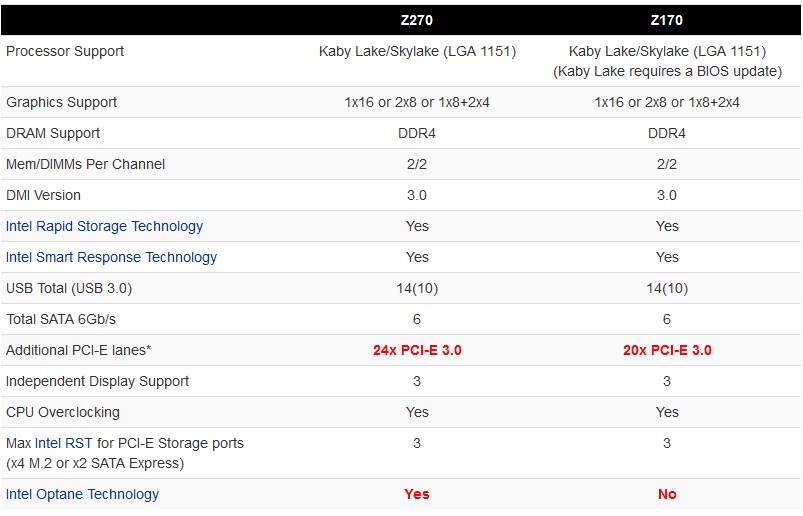
Task: Click the Independent Display Support label
Action: pos(97,381)
